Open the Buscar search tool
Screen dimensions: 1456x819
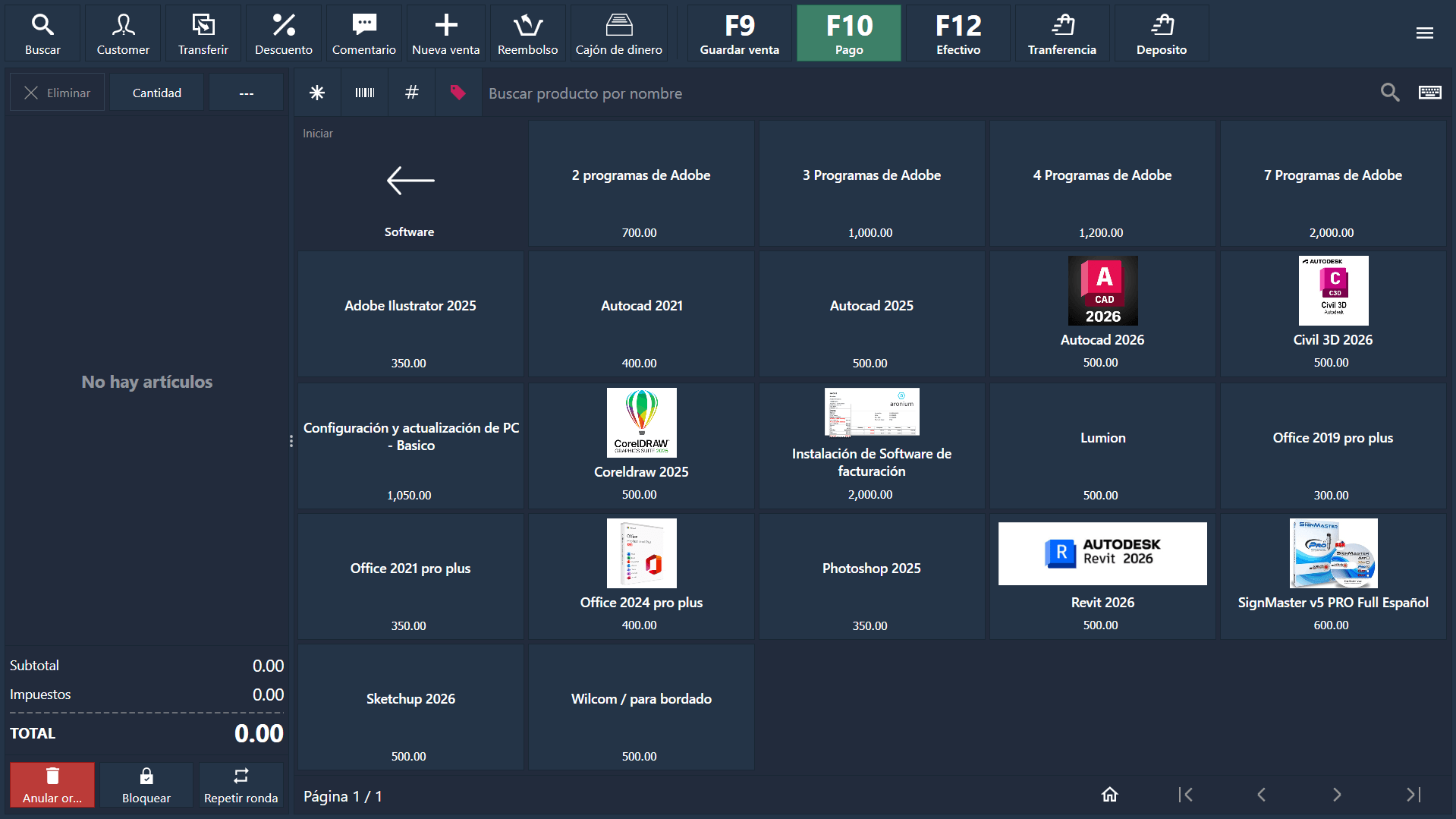coord(42,33)
